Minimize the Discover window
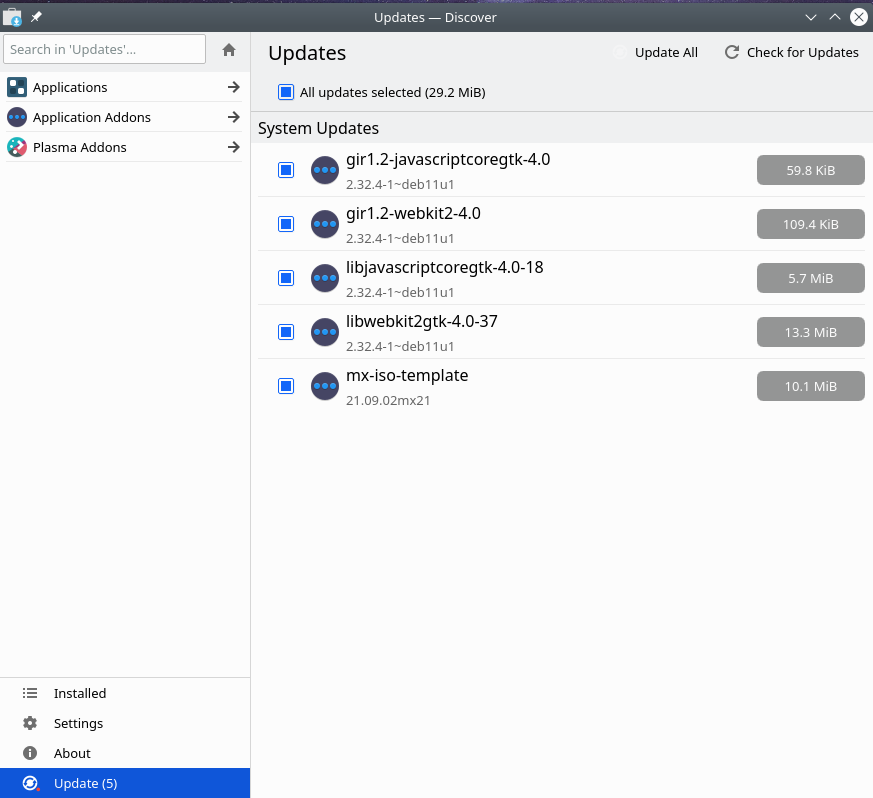873x798 pixels. [x=811, y=17]
